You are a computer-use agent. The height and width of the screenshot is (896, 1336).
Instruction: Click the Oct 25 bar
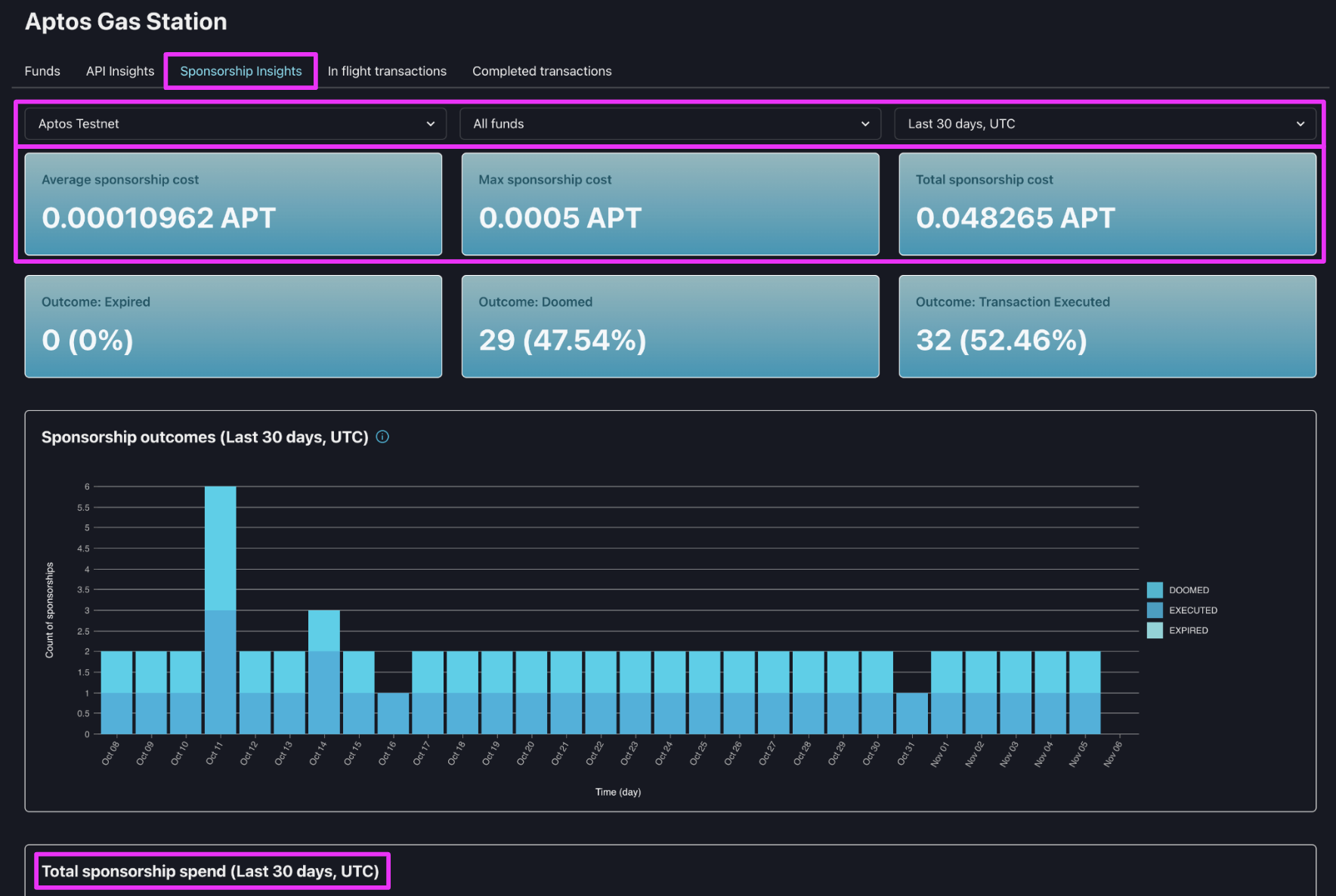pos(704,692)
